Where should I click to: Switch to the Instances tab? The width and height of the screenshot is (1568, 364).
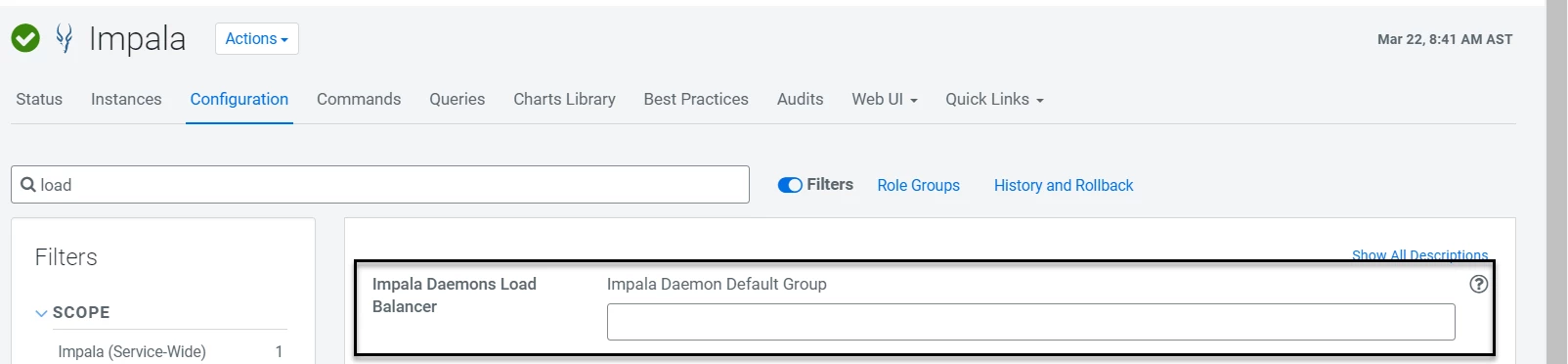coord(126,99)
